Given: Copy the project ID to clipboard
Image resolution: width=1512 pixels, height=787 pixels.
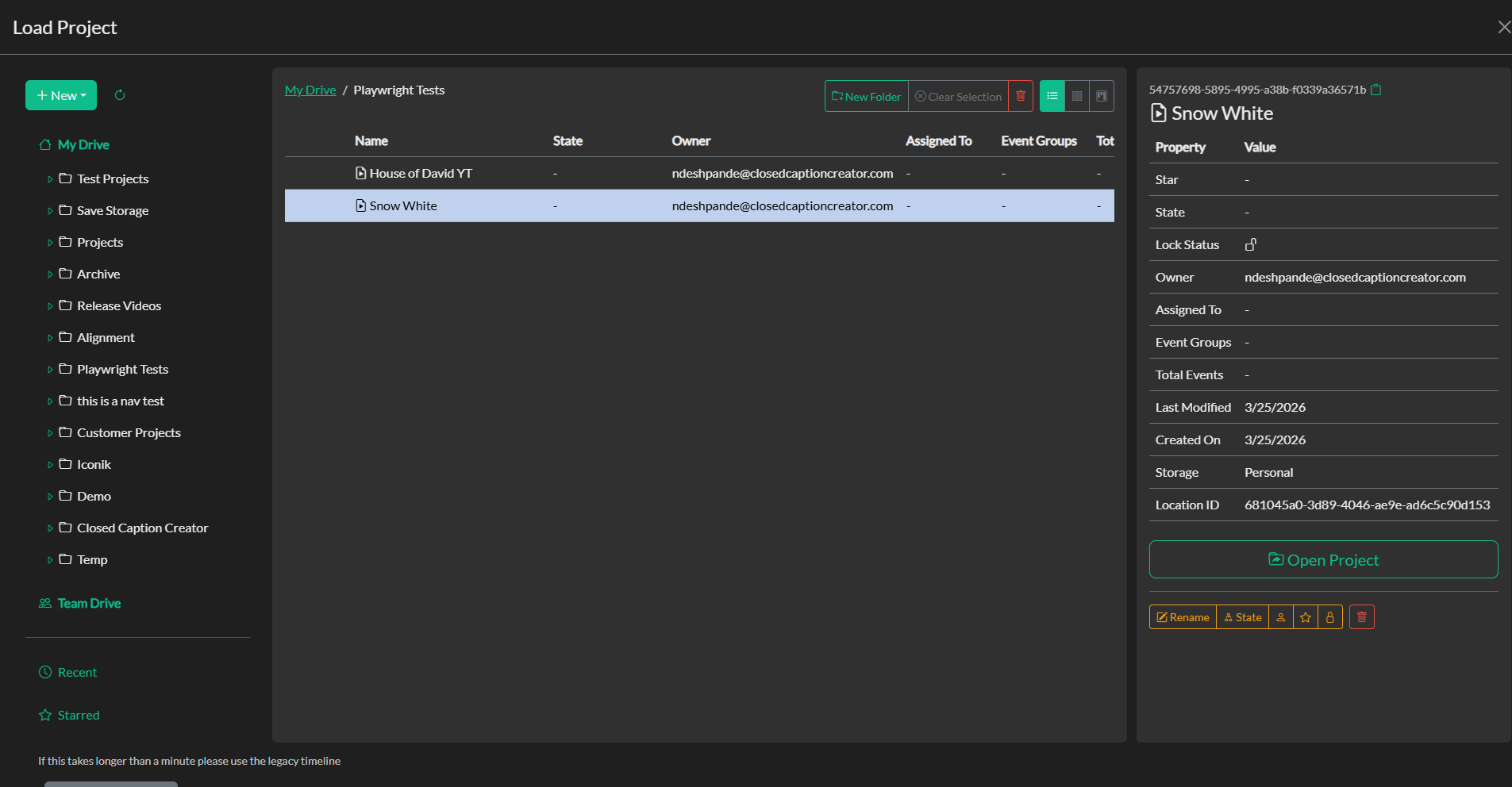Looking at the screenshot, I should [1375, 90].
